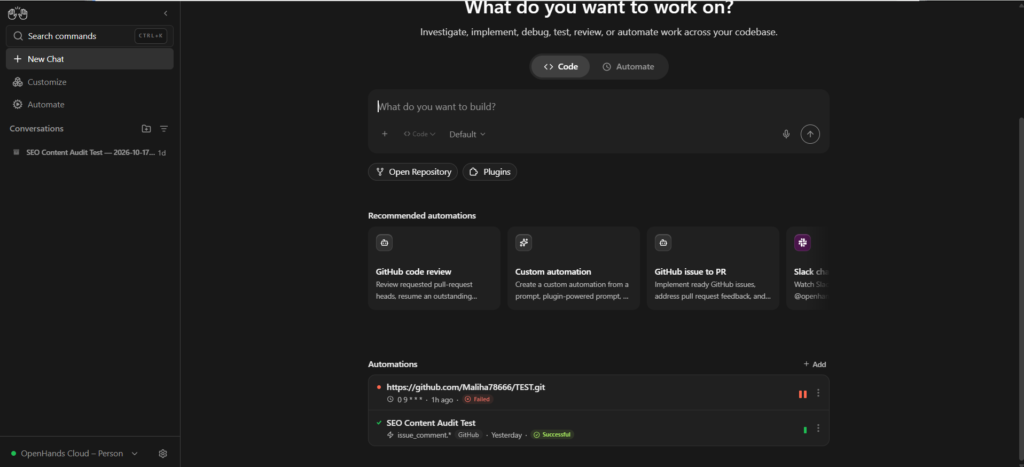Expand the OpenHands Cloud – Person workspace selector
The image size is (1024, 467).
[x=74, y=453]
